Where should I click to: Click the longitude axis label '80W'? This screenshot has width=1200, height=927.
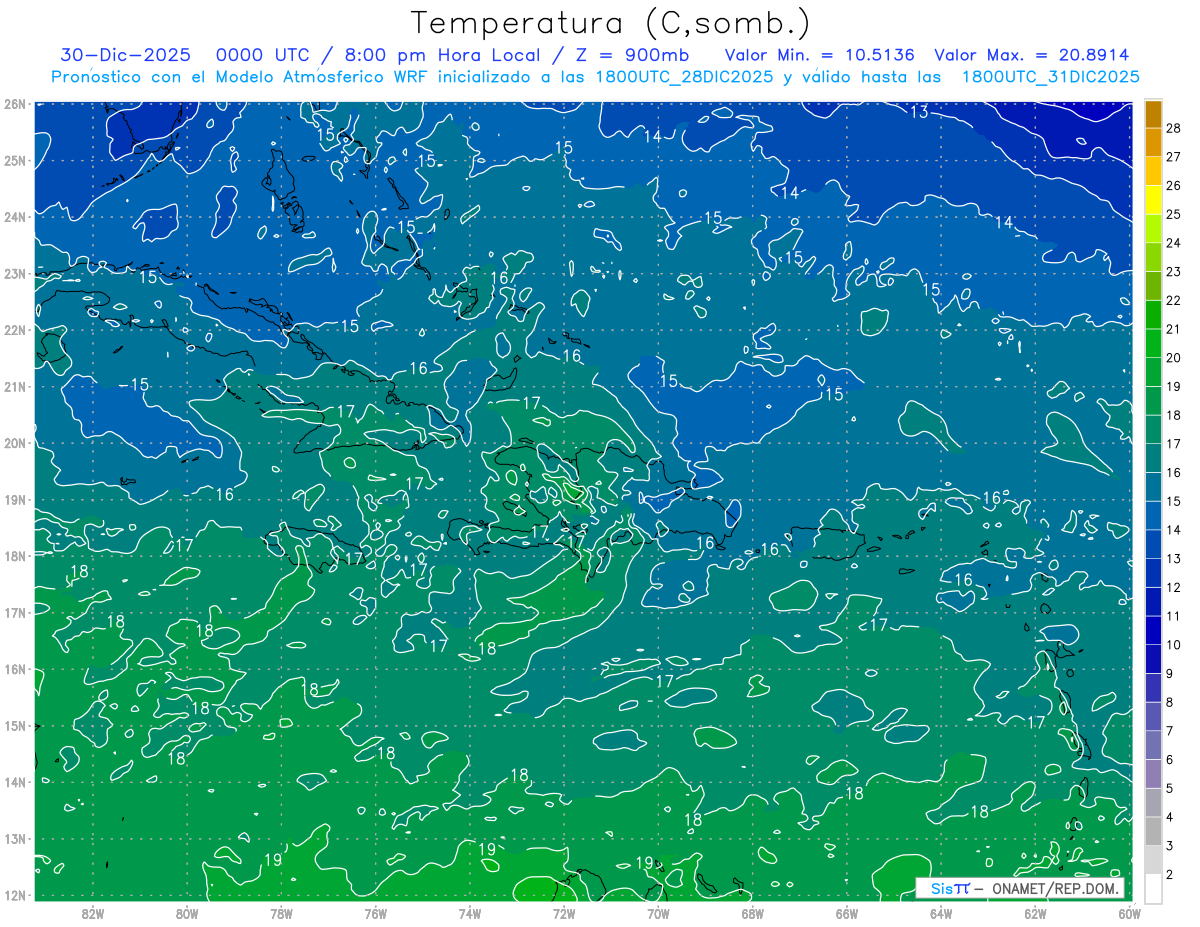coord(187,914)
